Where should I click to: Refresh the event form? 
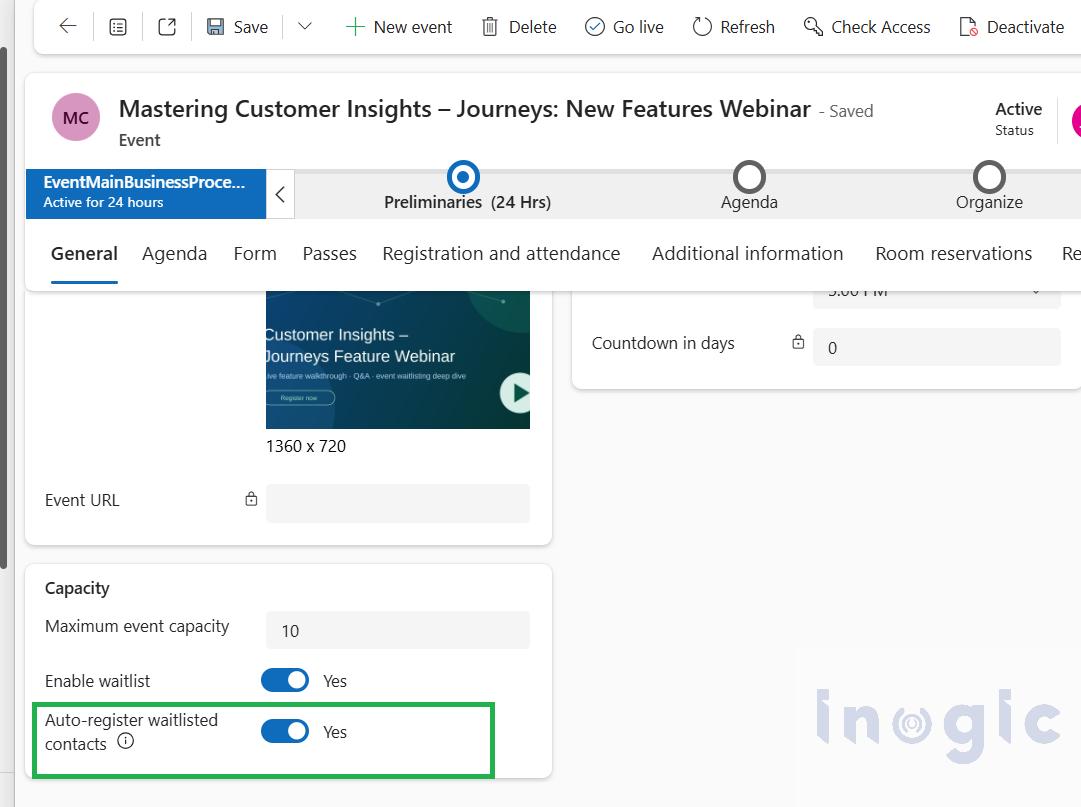(734, 27)
